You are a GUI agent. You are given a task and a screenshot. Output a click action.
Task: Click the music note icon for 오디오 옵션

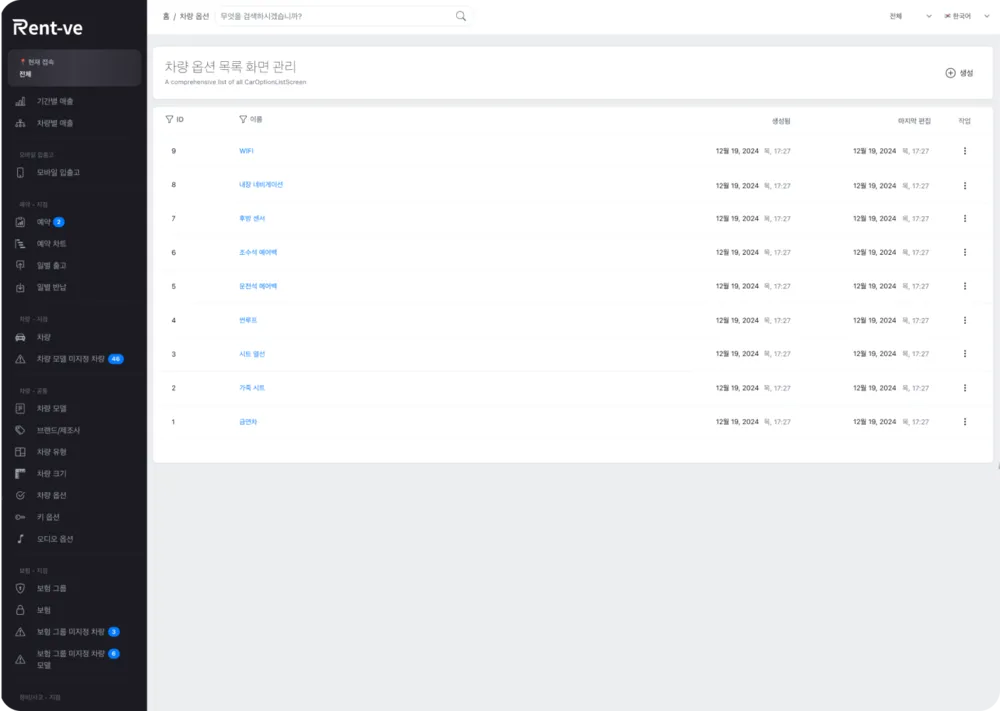20,539
